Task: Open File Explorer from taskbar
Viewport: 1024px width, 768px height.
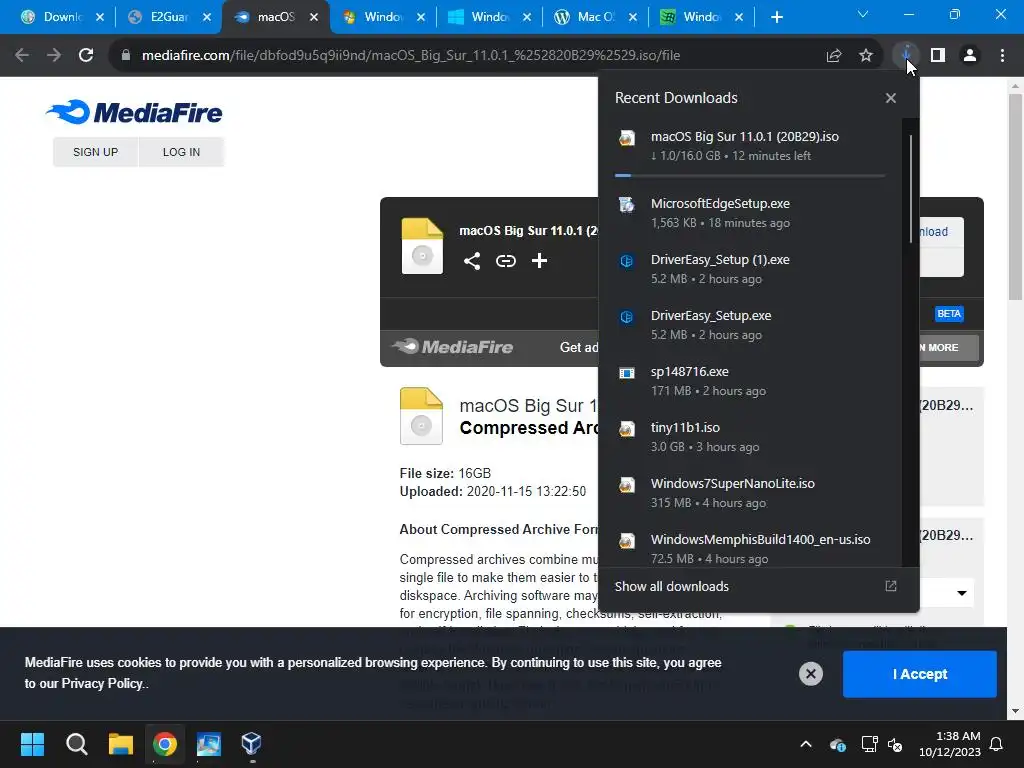Action: pyautogui.click(x=121, y=744)
